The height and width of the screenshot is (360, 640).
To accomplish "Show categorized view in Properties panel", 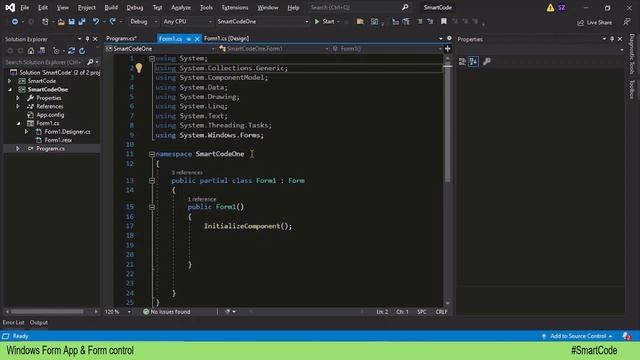I will coord(462,62).
